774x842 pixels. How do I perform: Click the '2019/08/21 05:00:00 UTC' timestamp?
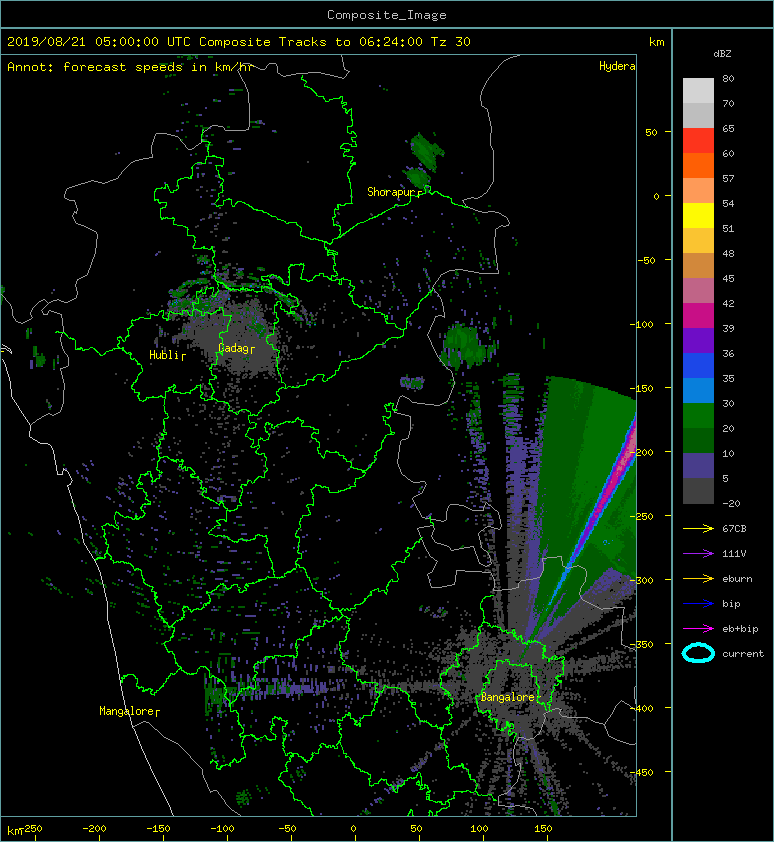tap(98, 42)
